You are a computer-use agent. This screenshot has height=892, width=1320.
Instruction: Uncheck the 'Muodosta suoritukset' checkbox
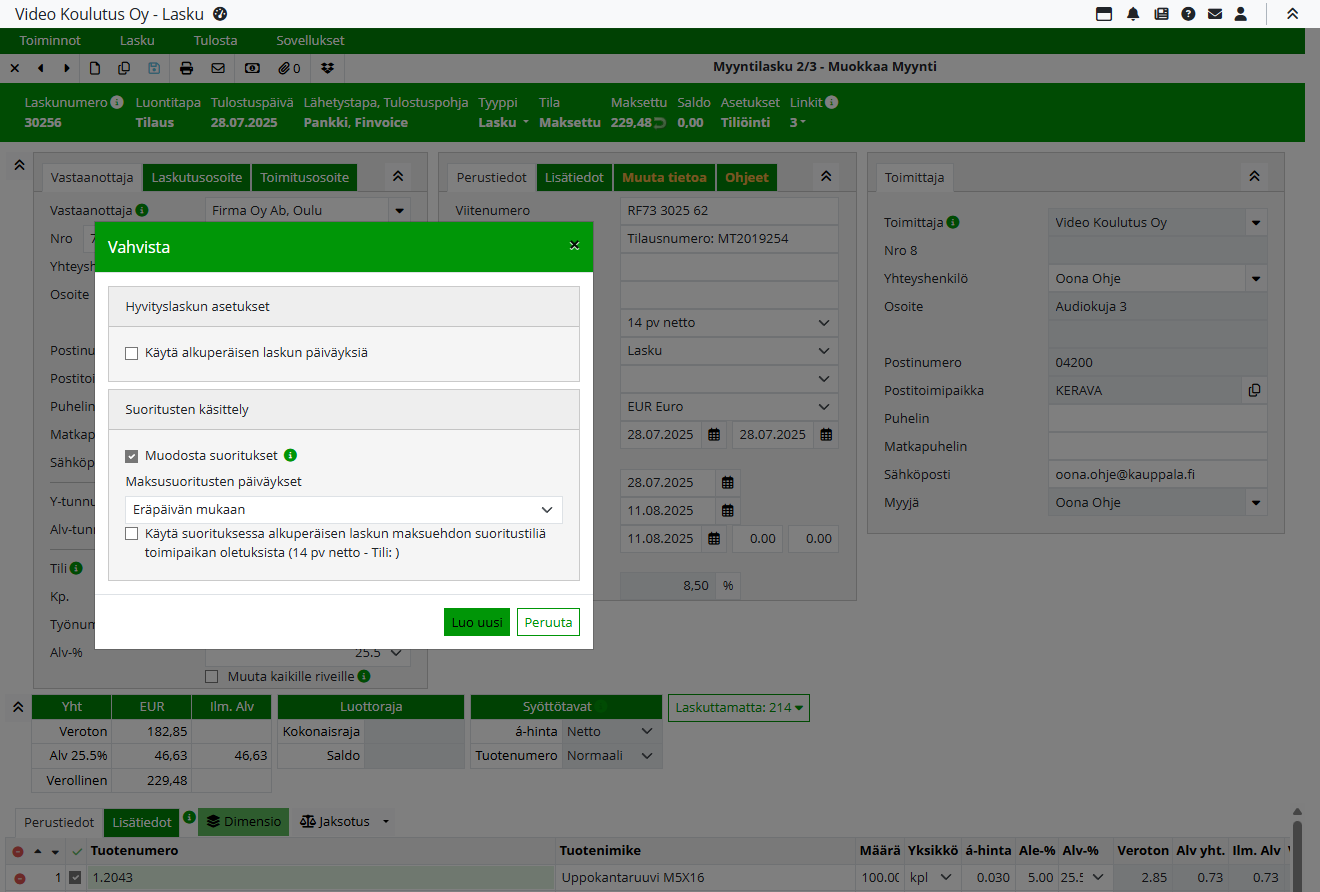pyautogui.click(x=132, y=456)
